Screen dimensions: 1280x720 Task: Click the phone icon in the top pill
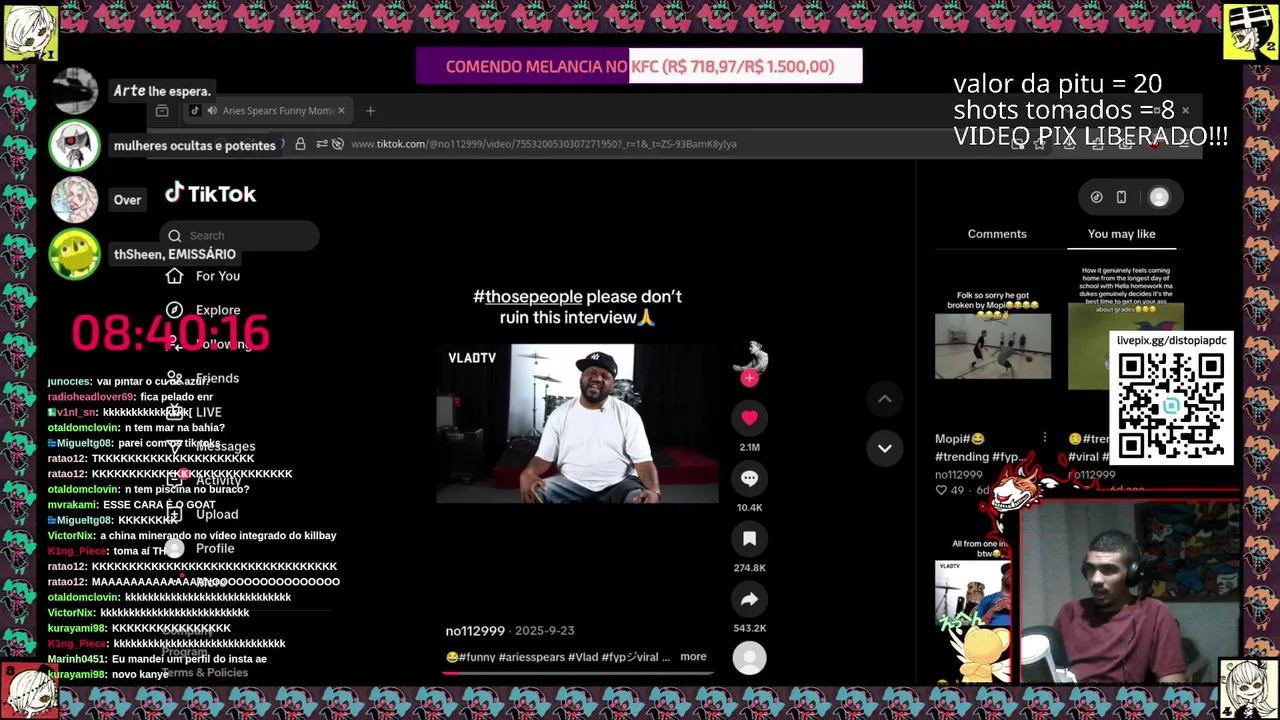tap(1121, 197)
